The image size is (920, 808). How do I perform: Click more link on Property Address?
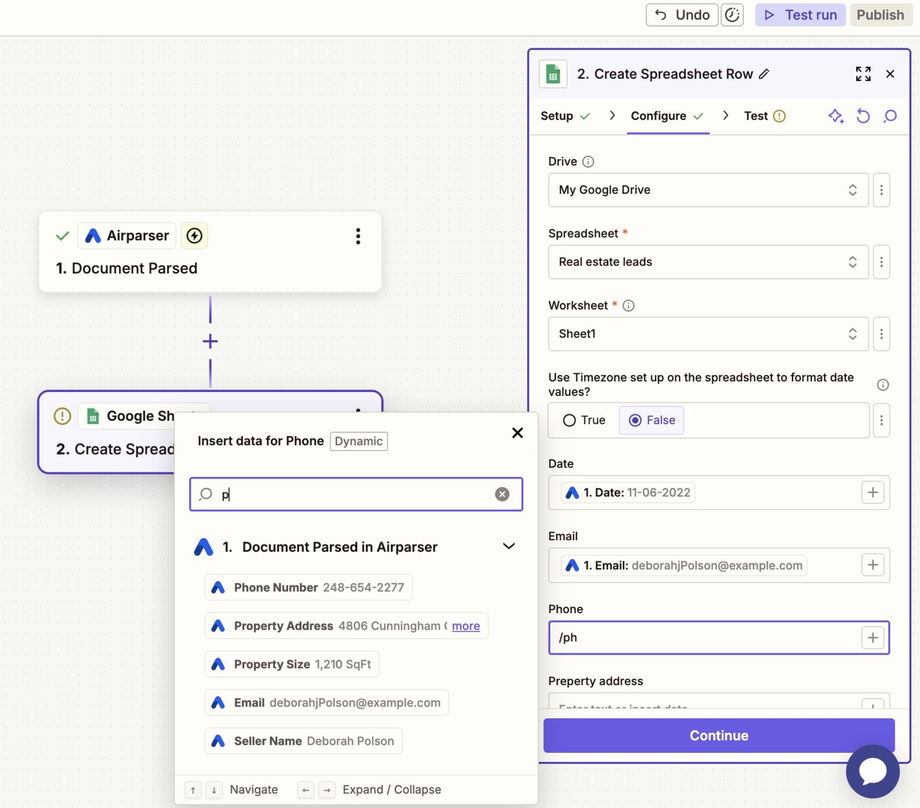pyautogui.click(x=466, y=626)
